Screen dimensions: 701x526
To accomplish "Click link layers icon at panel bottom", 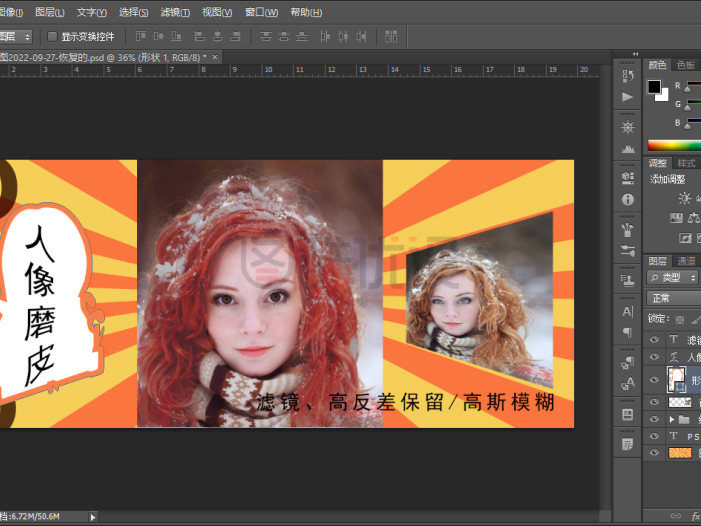I will pos(676,516).
